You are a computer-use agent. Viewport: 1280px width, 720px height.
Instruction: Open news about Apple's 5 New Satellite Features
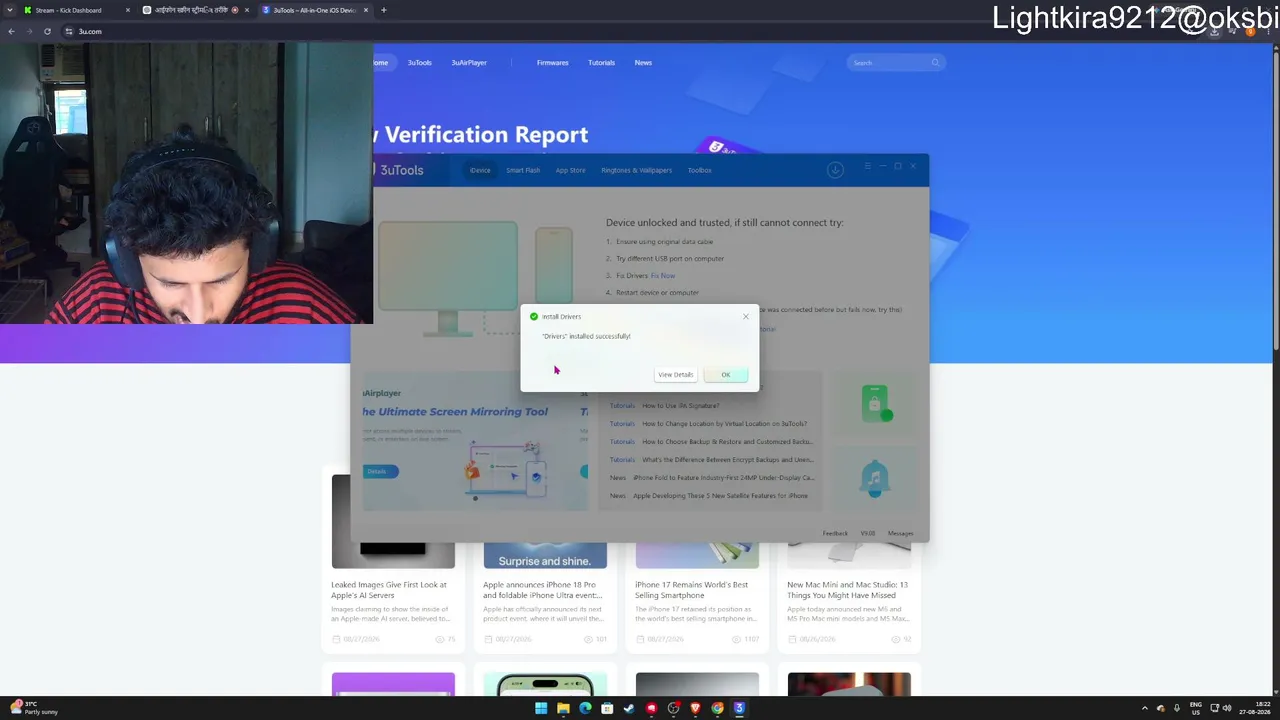click(x=720, y=496)
